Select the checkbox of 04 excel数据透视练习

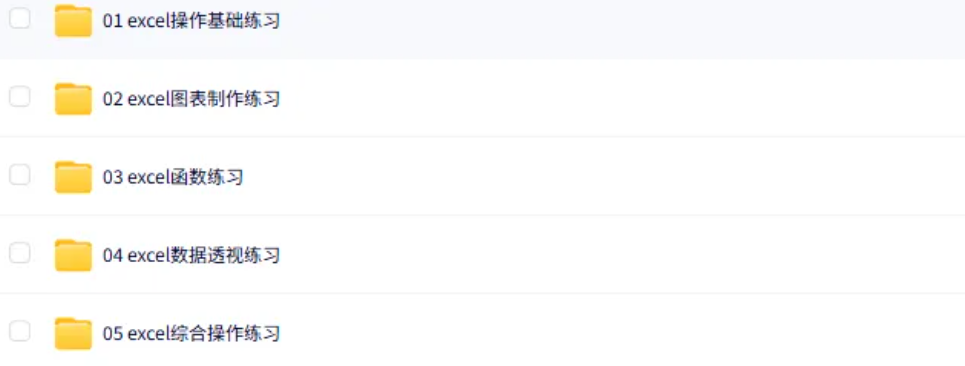pyautogui.click(x=20, y=253)
